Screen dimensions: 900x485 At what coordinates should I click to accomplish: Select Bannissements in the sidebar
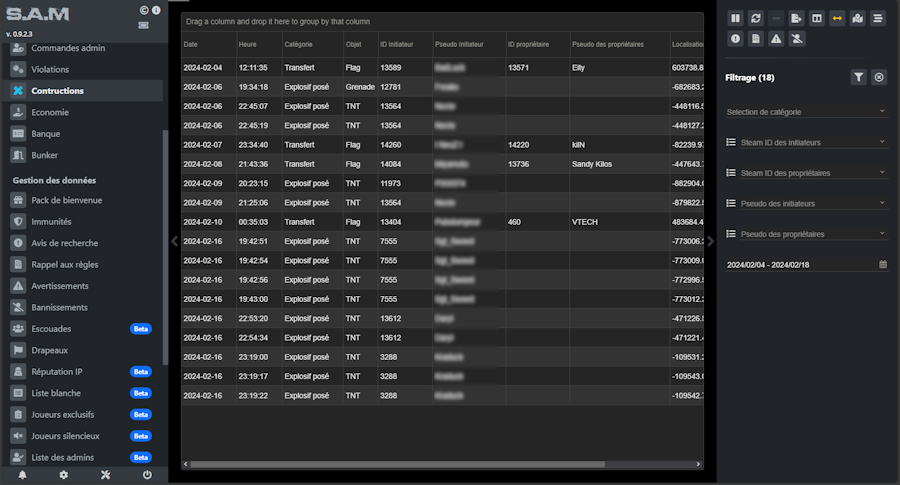click(59, 307)
